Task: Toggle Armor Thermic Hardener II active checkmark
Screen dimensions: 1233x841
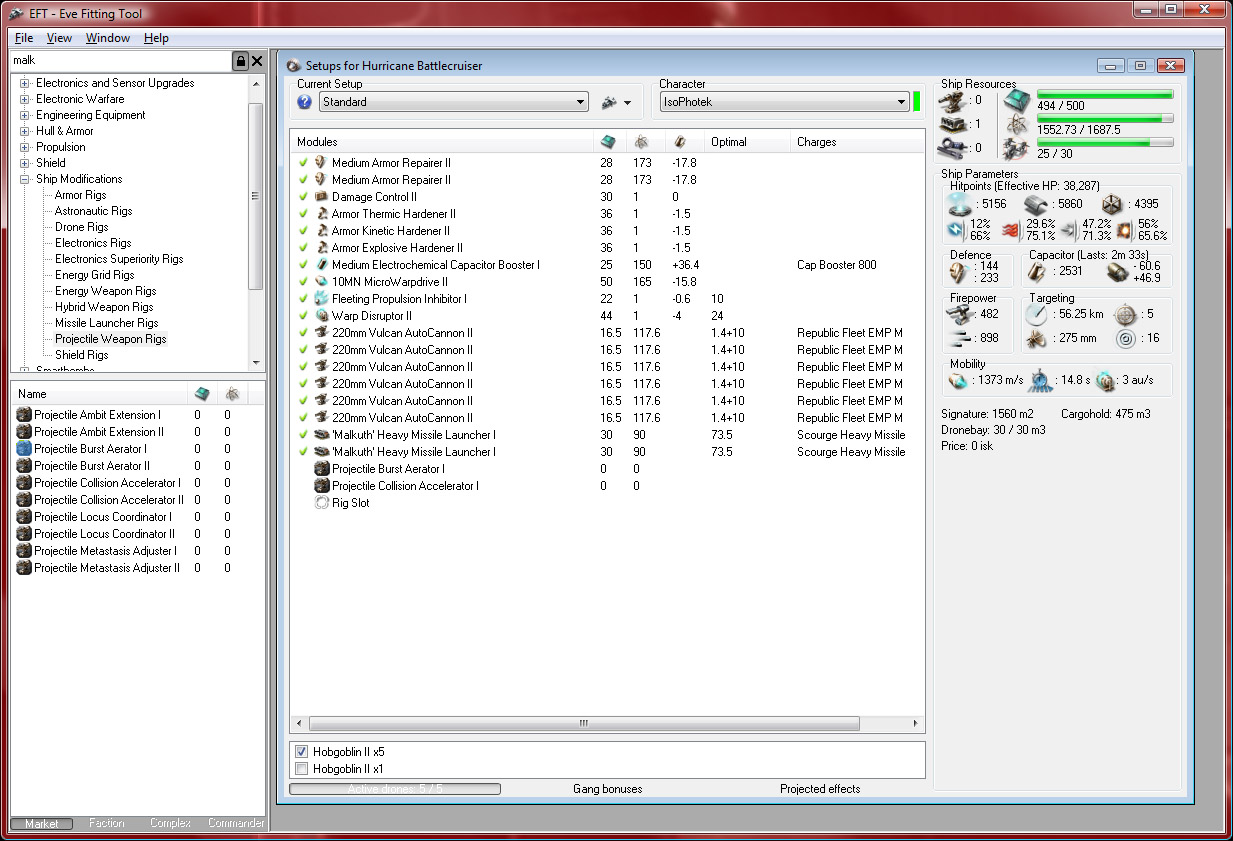Action: pyautogui.click(x=303, y=214)
